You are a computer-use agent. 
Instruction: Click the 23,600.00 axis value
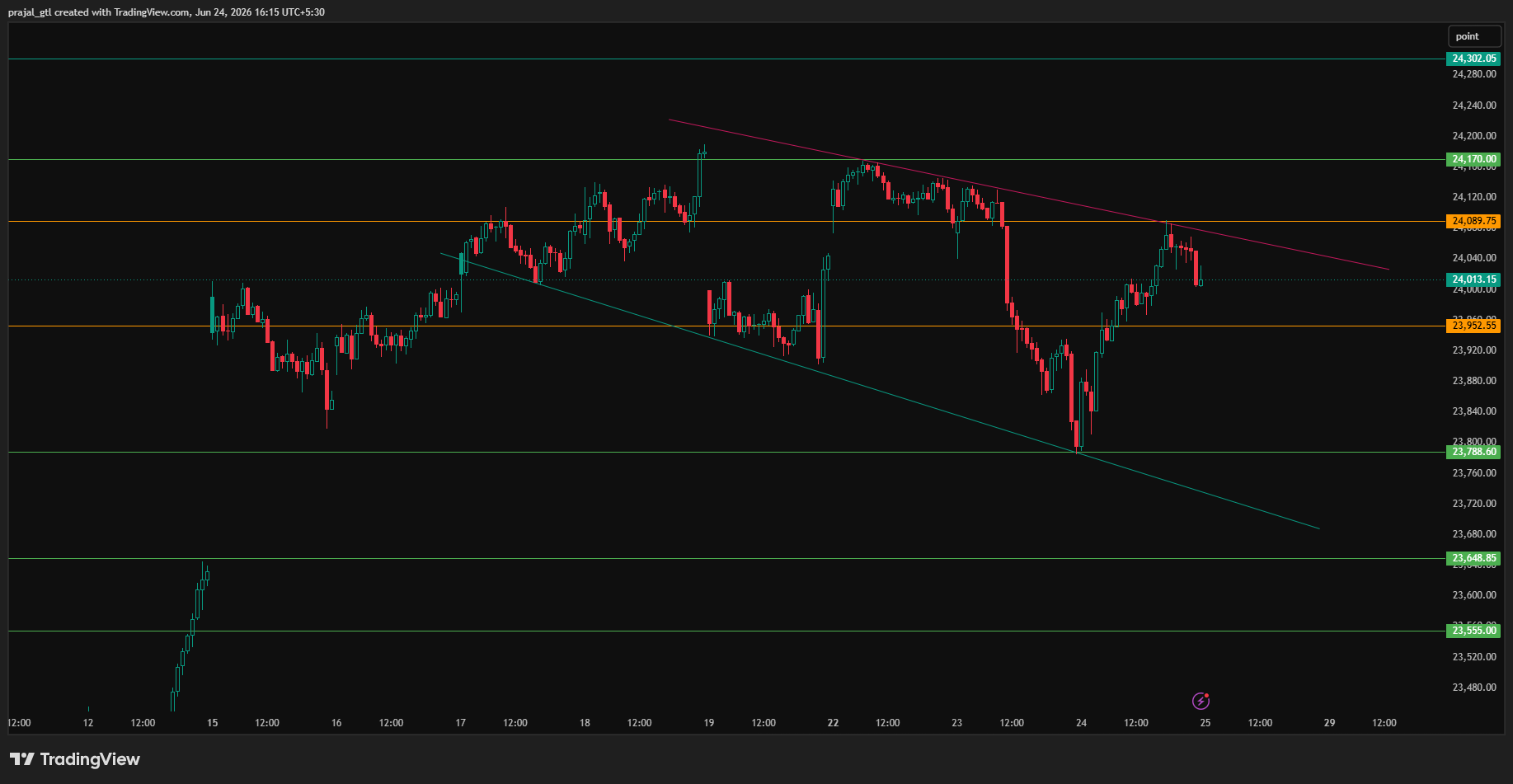pos(1473,595)
